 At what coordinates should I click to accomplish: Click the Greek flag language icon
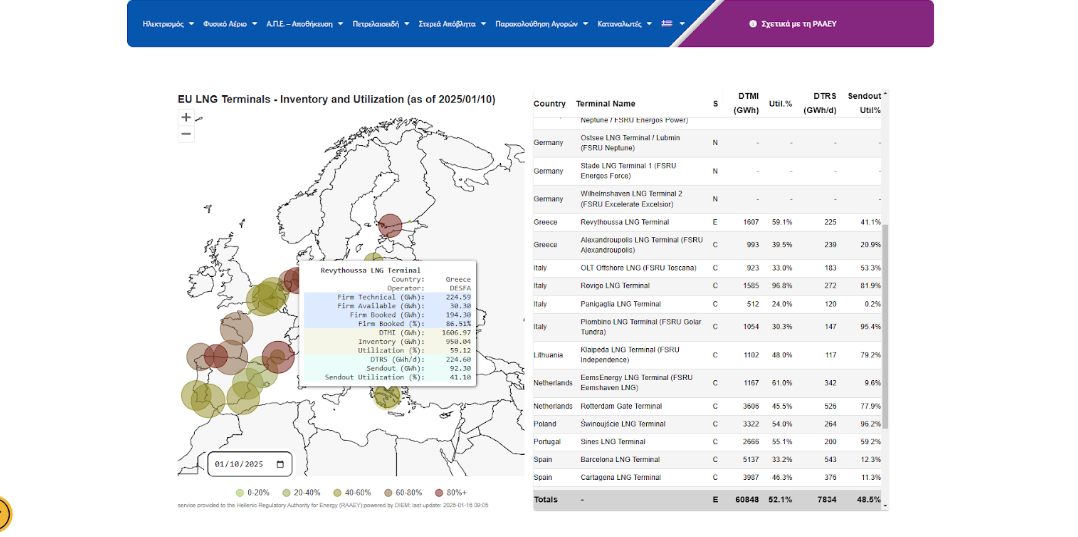667,23
